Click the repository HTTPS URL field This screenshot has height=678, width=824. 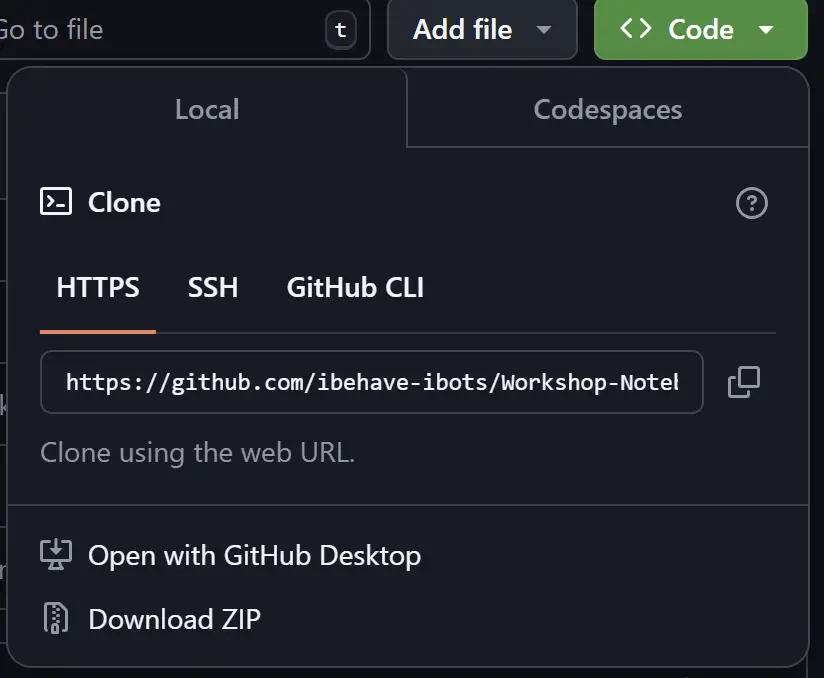click(371, 382)
